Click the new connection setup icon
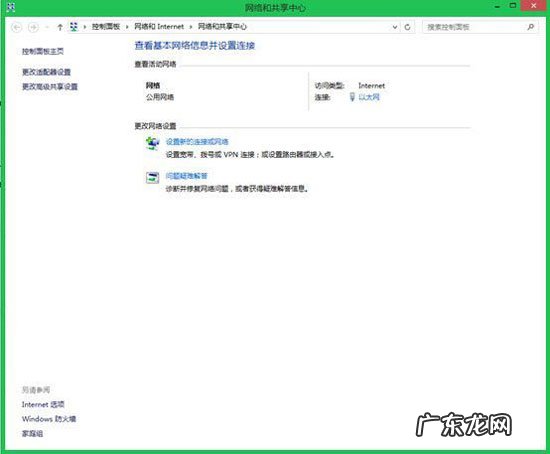The height and width of the screenshot is (454, 550). [x=153, y=143]
